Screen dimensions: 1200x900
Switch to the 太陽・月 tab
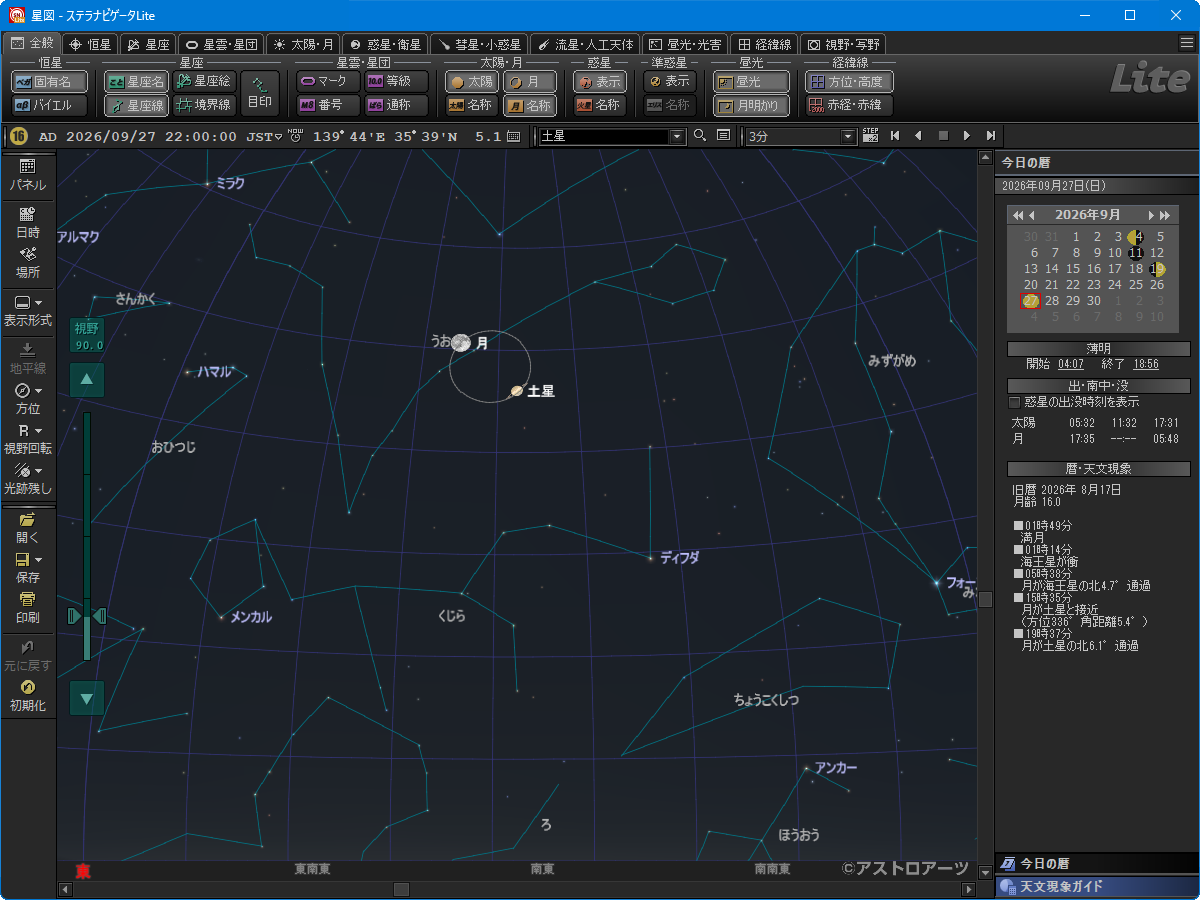(x=303, y=44)
